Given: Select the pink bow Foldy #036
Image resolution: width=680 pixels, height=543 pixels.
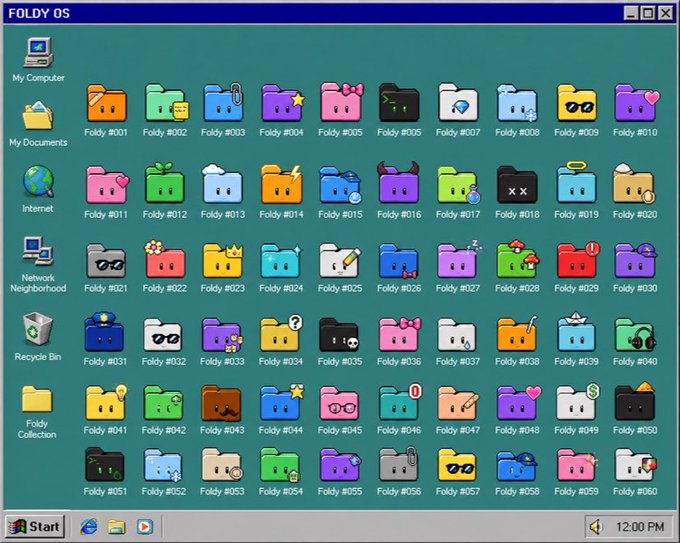Looking at the screenshot, I should pos(399,334).
